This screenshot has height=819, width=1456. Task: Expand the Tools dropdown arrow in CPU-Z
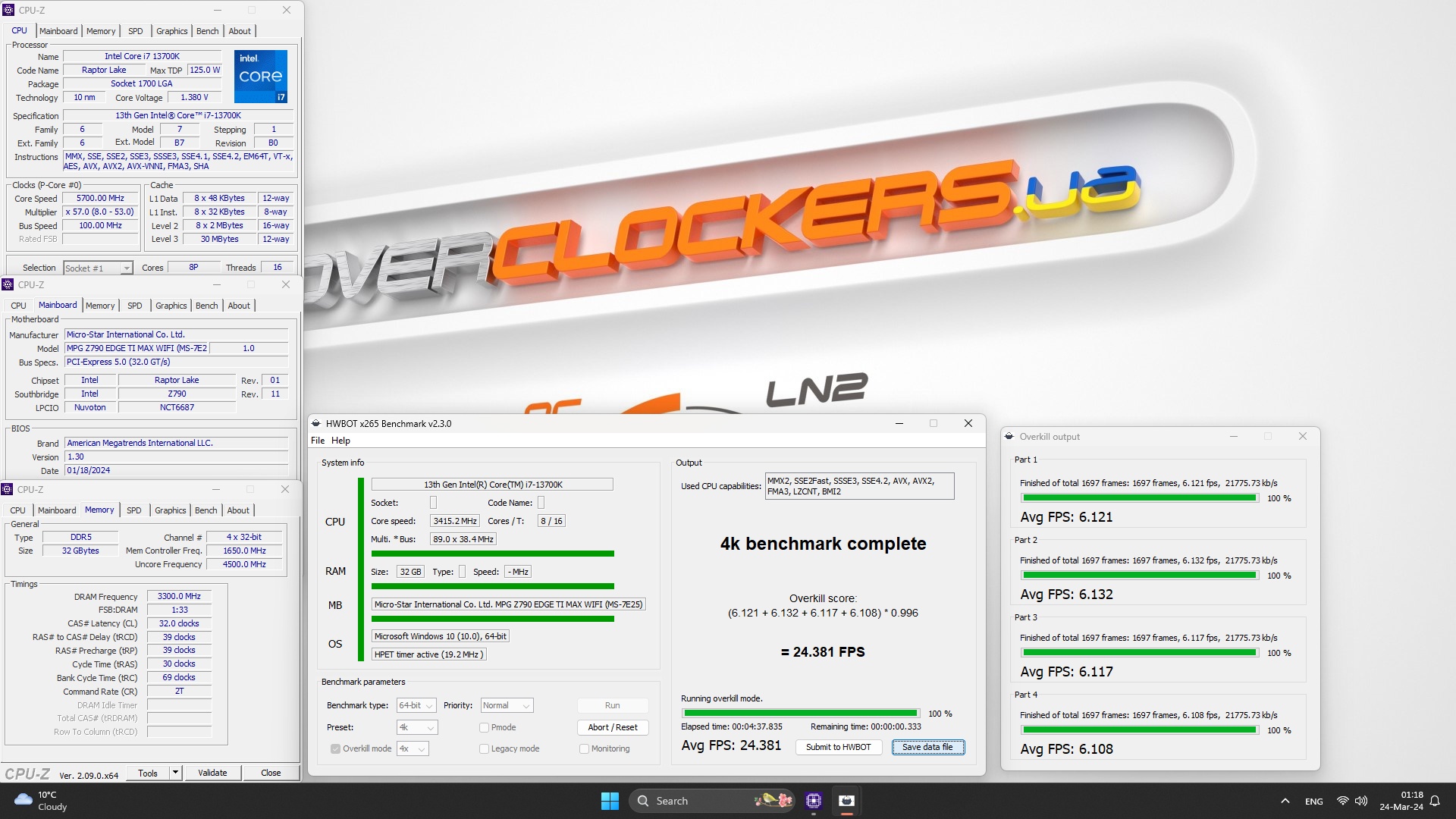[x=175, y=773]
